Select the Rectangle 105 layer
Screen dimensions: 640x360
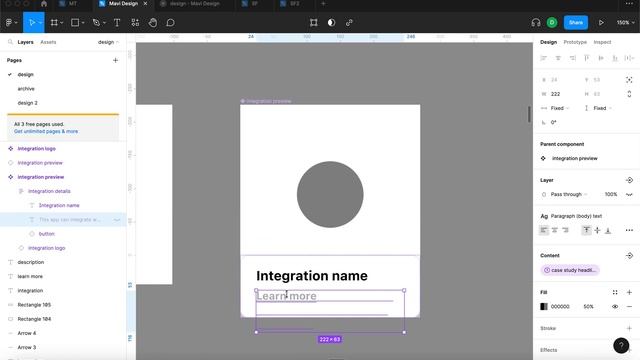pos(34,305)
